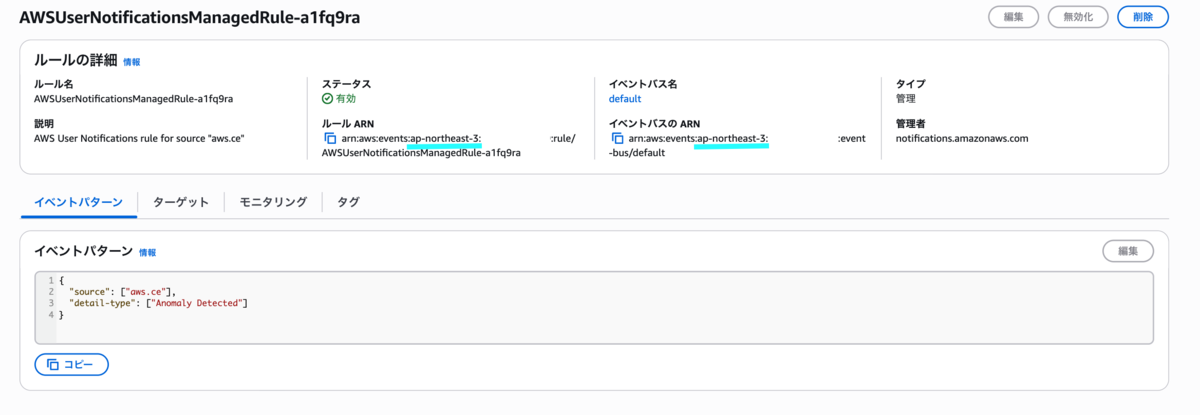Screen dimensions: 1200x415
Task: Copy the rule ARN using its copy icon
Action: click(329, 138)
